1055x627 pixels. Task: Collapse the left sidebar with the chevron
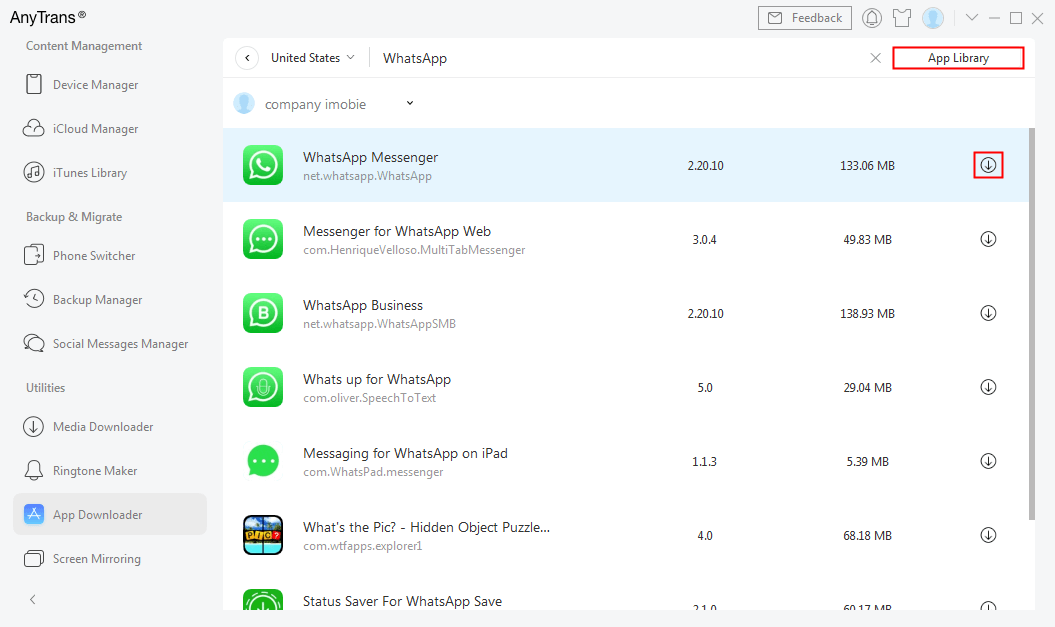32,599
